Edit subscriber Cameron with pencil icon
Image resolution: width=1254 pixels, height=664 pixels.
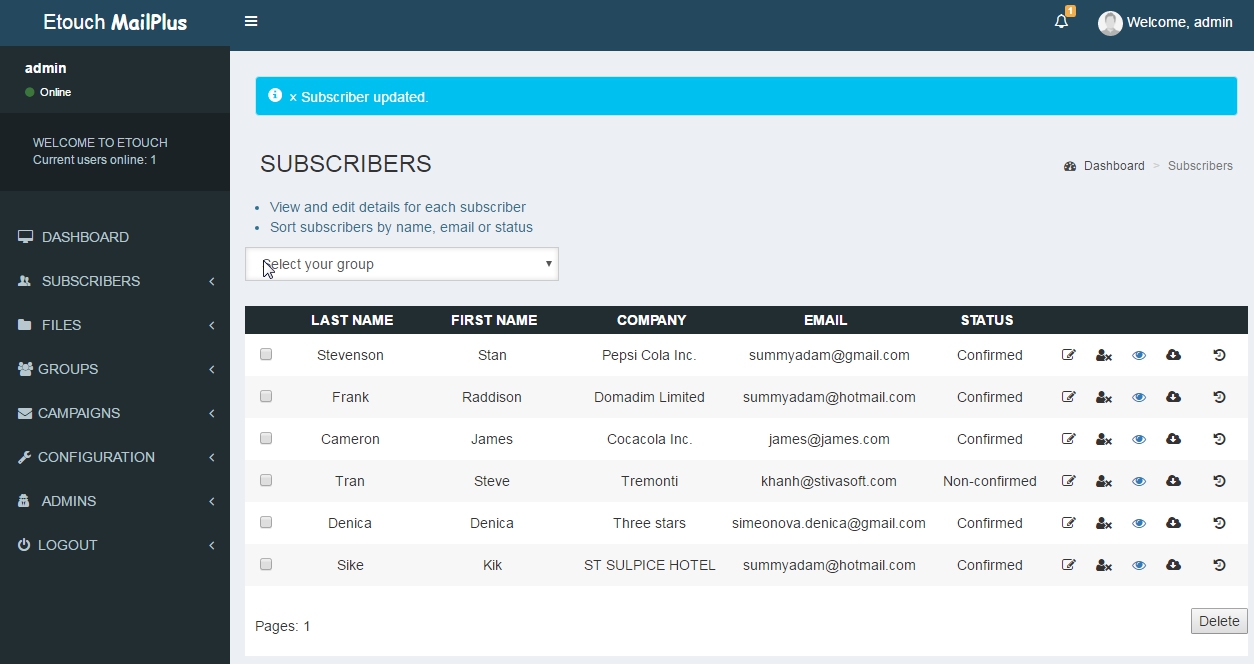1069,439
